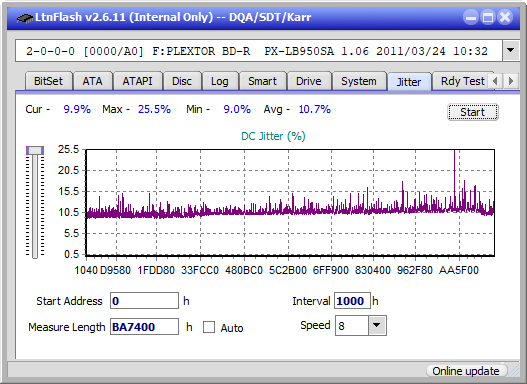
Task: Click the DC Jitter (%) chart title
Action: pyautogui.click(x=273, y=136)
